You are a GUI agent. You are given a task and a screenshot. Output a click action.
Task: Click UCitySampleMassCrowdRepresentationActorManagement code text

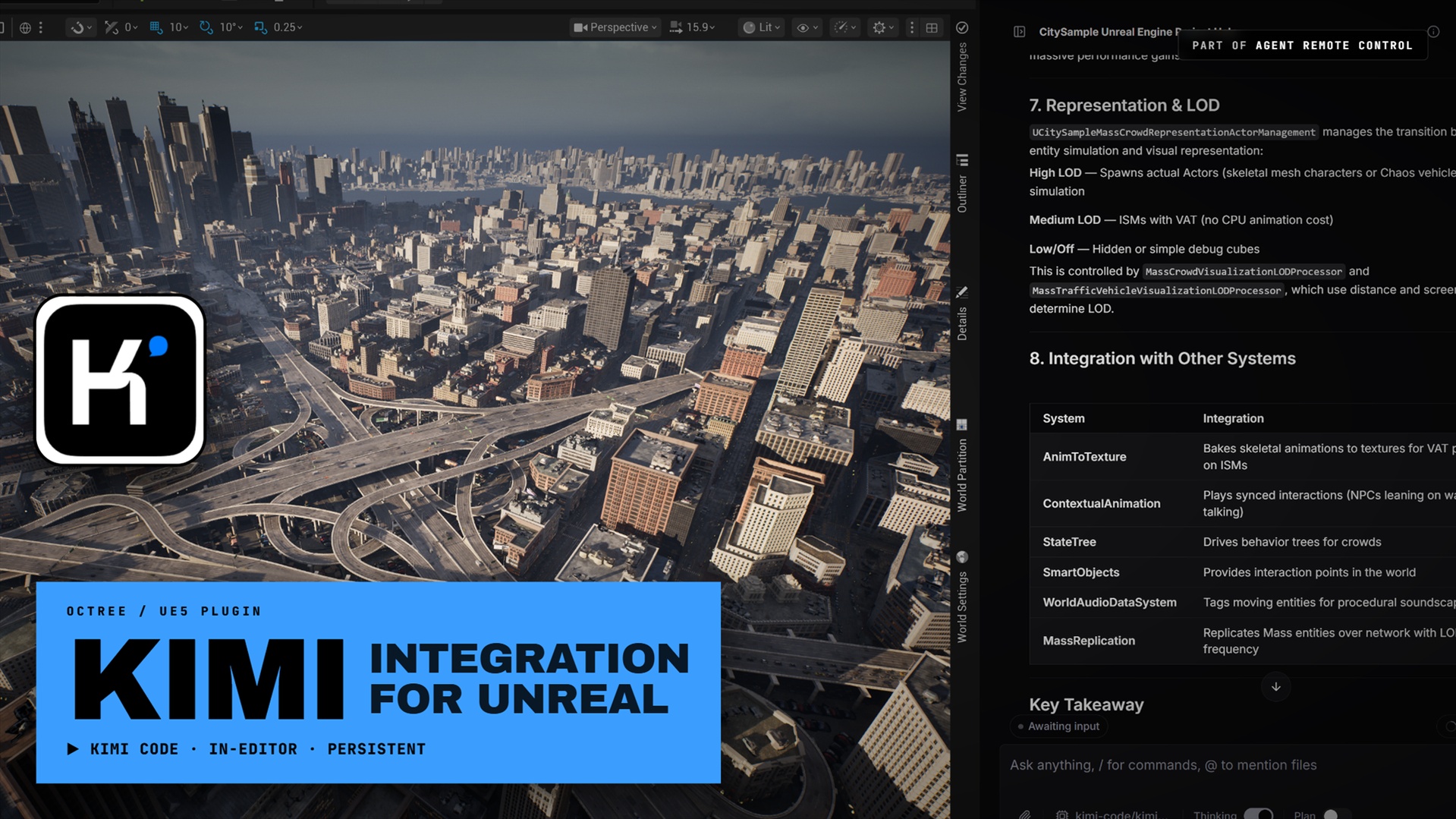point(1173,132)
